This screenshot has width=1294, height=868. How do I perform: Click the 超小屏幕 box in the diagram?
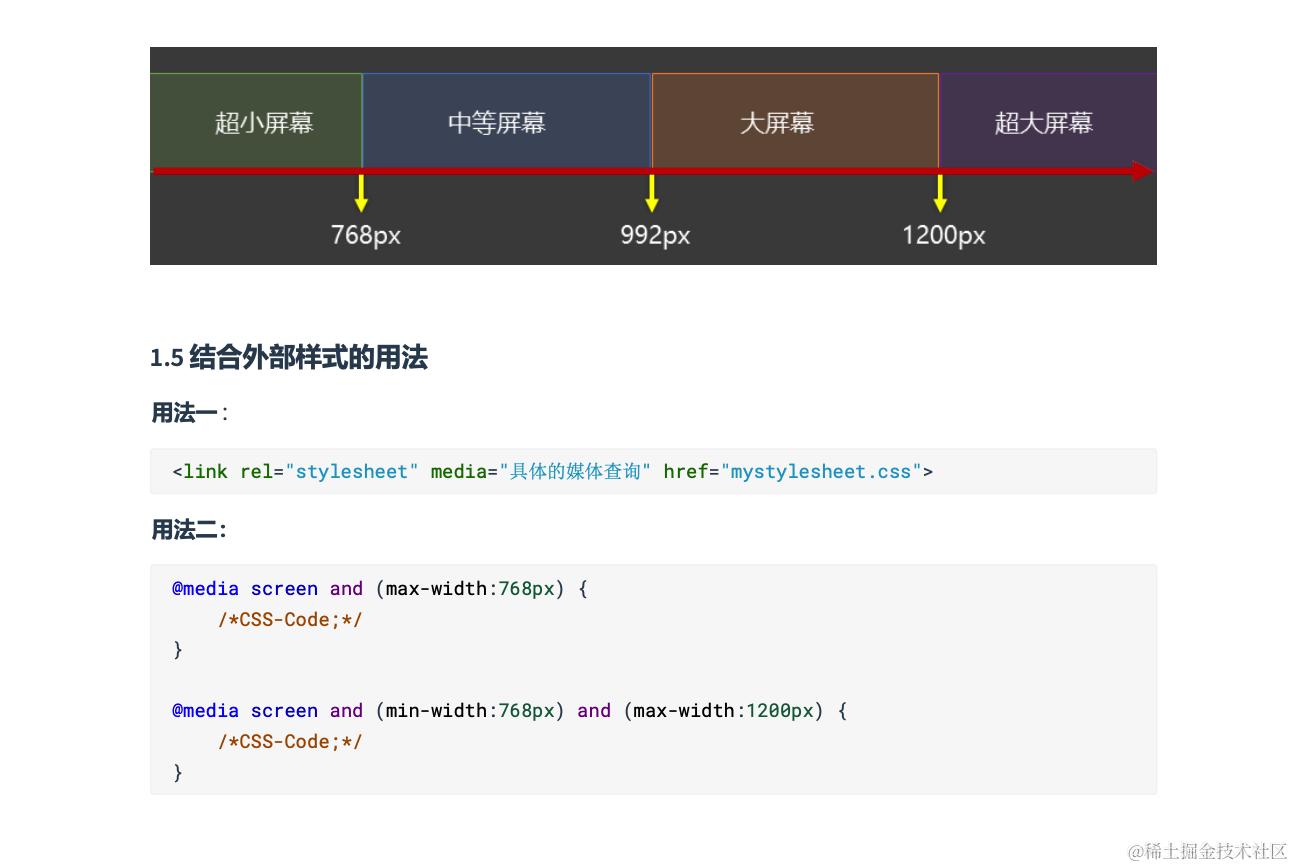(x=256, y=121)
